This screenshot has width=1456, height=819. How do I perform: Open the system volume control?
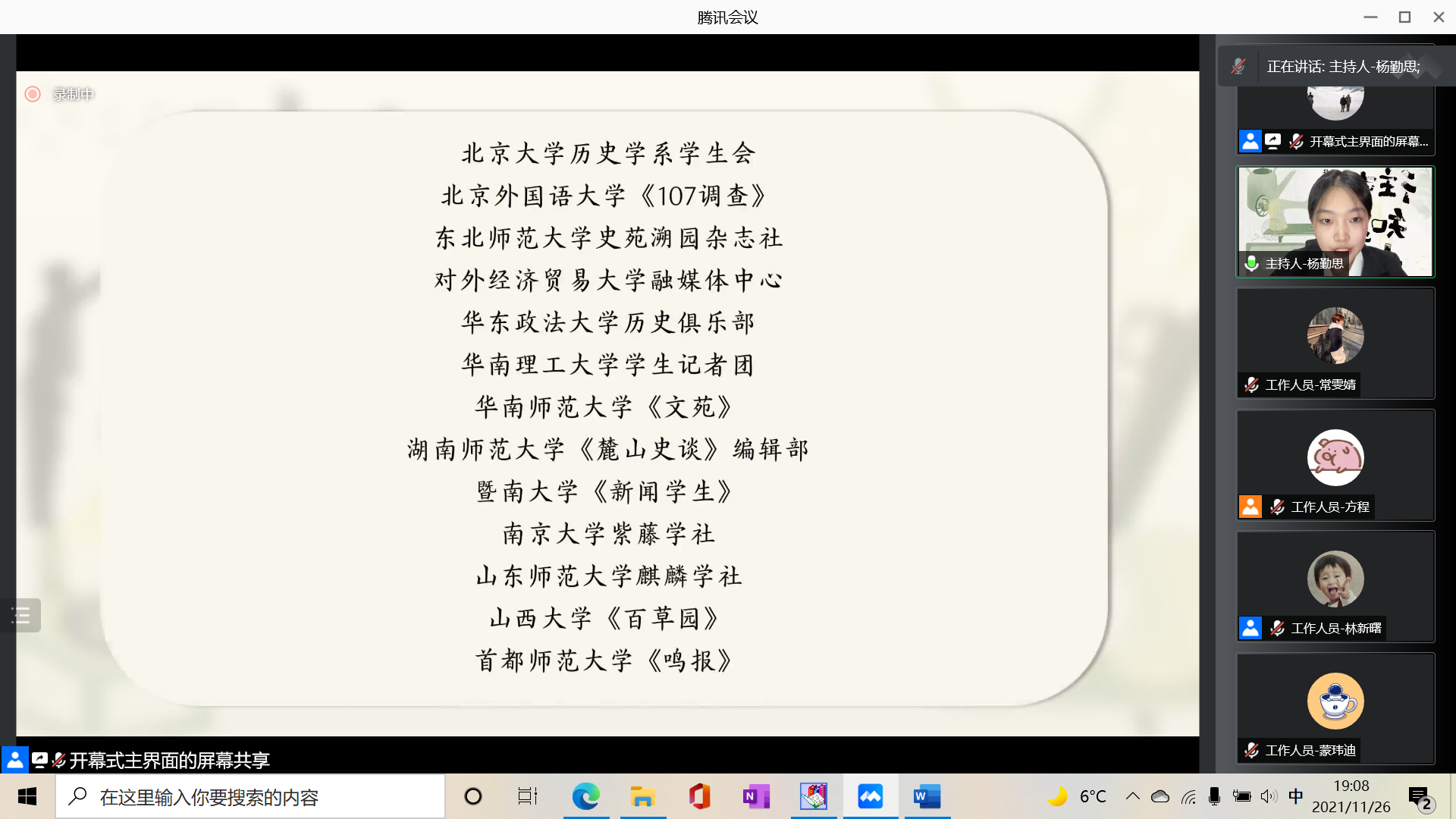coord(1268,796)
